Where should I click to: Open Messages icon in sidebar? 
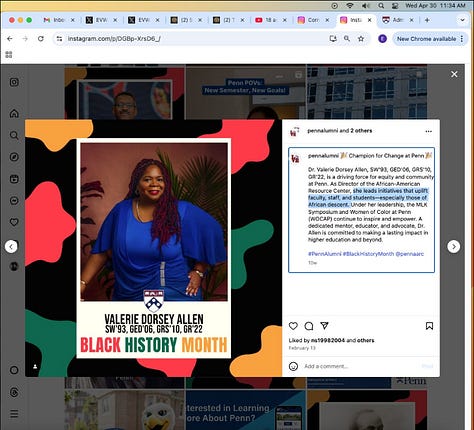(x=14, y=201)
